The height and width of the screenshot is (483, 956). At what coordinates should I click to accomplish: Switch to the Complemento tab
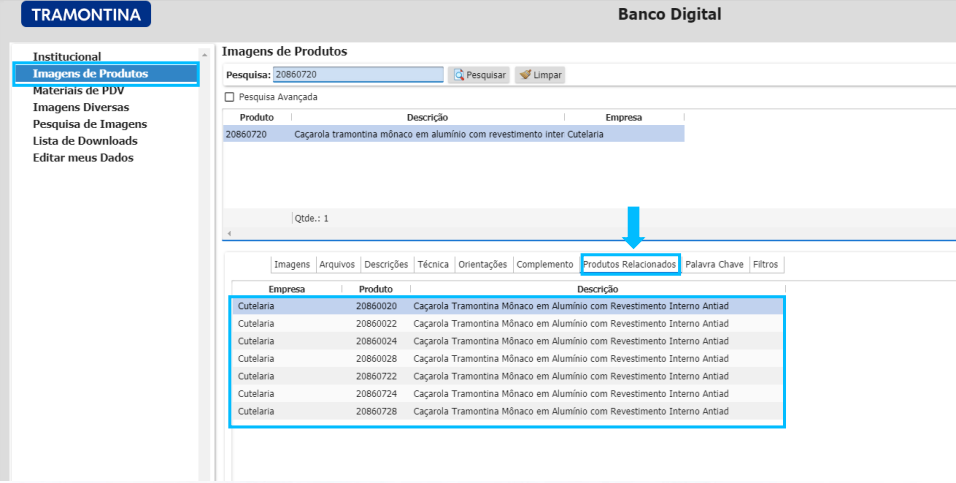[544, 265]
